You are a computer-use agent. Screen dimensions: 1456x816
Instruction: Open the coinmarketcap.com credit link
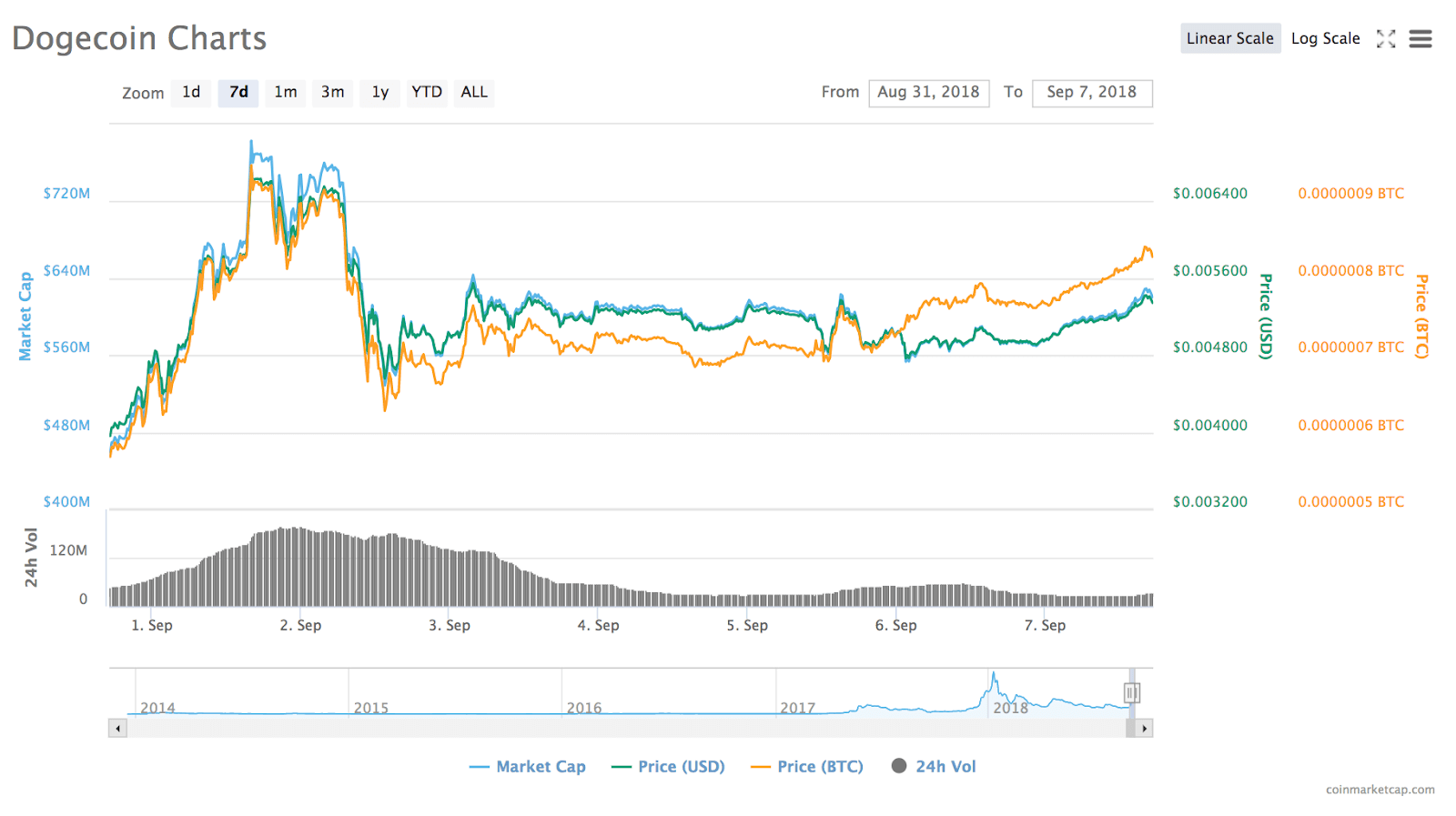(1380, 790)
